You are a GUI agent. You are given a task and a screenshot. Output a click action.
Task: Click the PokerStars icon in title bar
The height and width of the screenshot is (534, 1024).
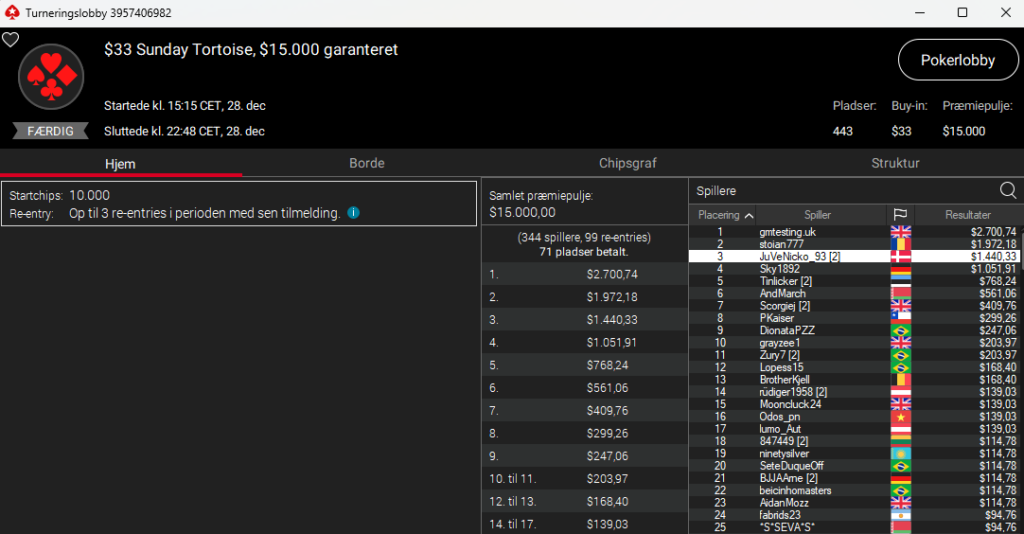11,12
